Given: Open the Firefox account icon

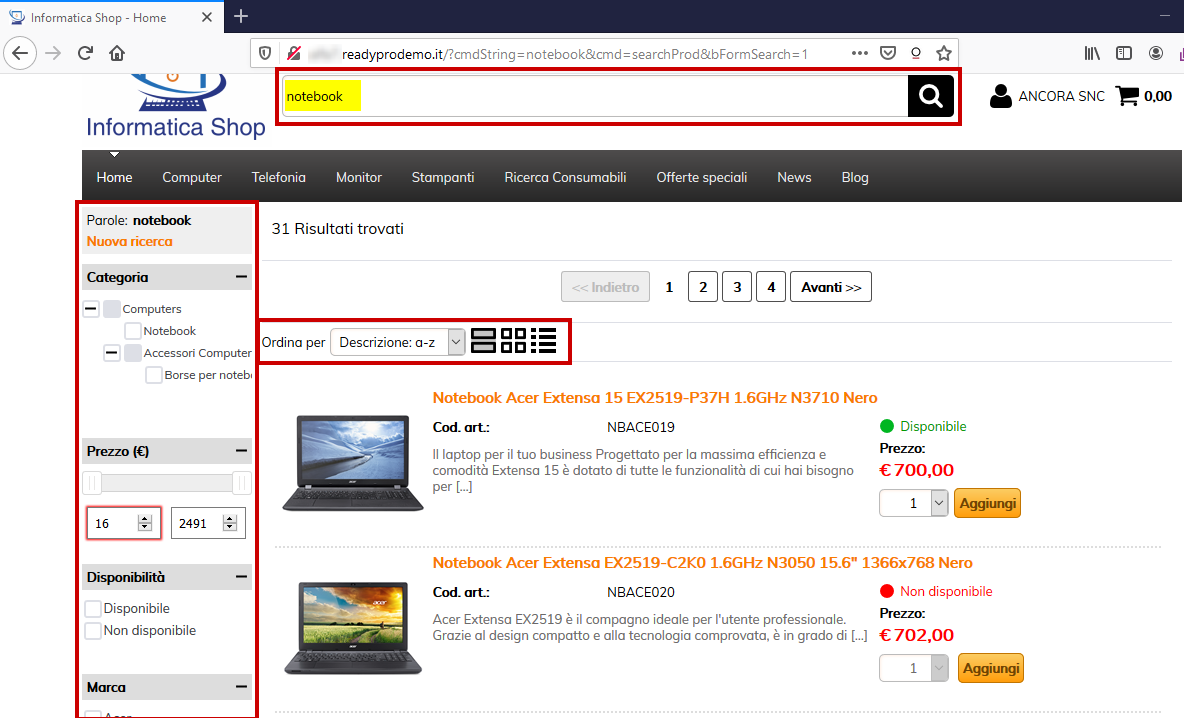Looking at the screenshot, I should pyautogui.click(x=1155, y=53).
